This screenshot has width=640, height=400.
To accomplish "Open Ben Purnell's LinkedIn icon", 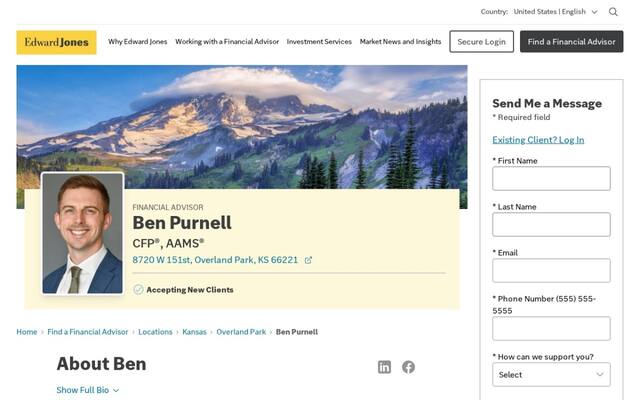I will click(x=384, y=367).
